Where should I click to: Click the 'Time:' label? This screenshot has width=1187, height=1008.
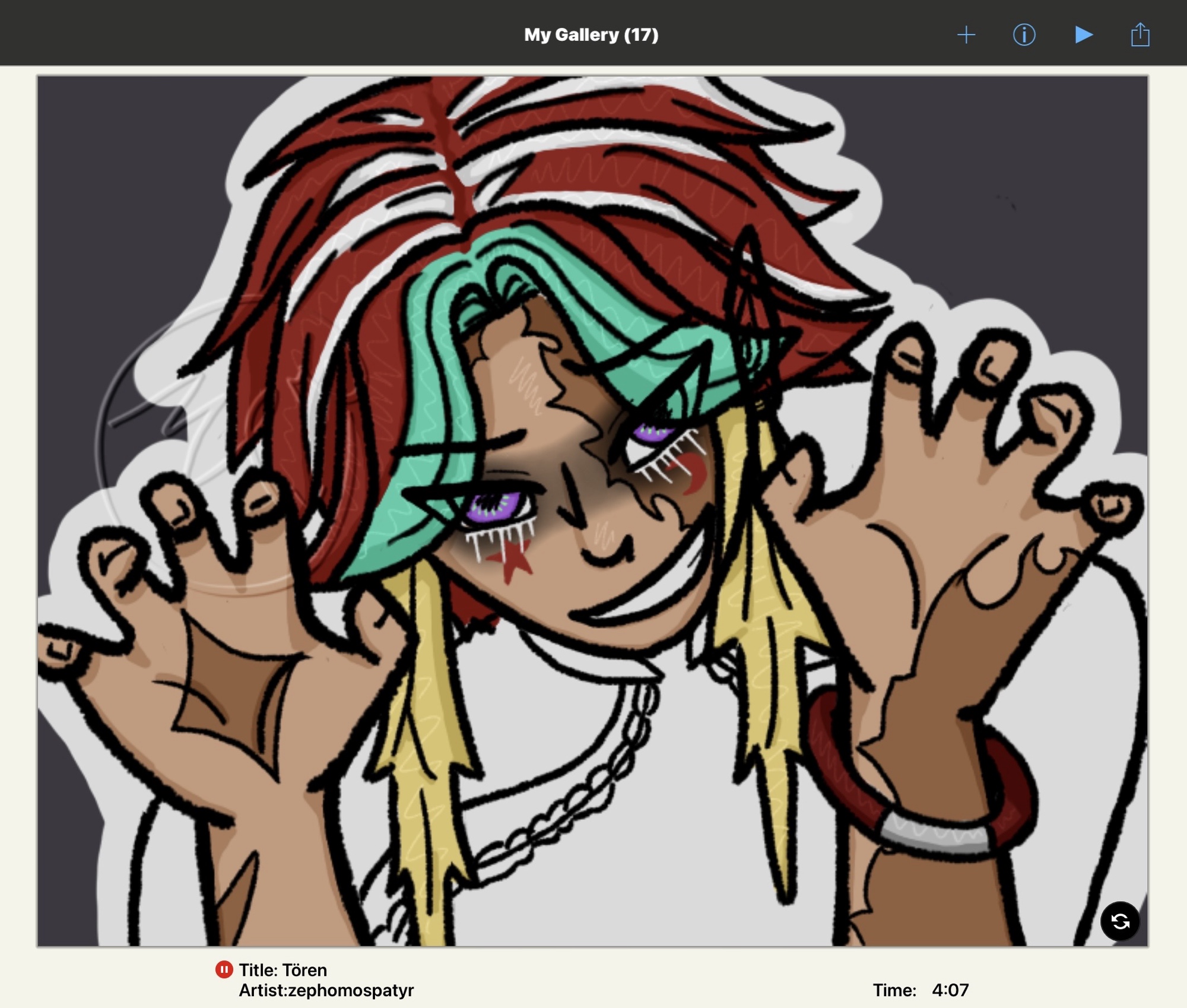coord(894,990)
